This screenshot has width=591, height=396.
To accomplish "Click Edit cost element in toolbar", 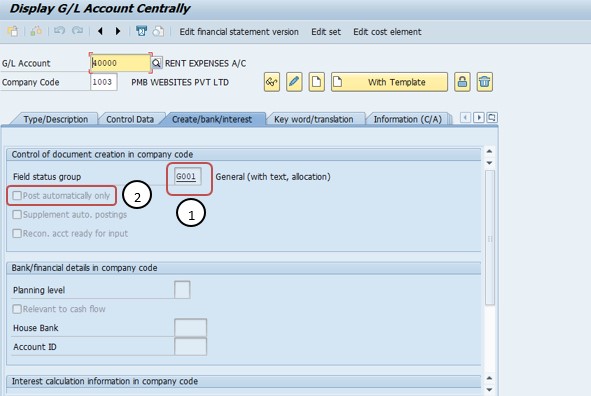I will 387,32.
